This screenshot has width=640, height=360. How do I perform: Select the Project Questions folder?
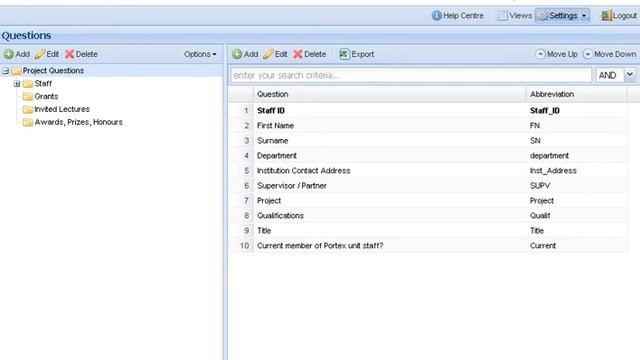(x=53, y=71)
